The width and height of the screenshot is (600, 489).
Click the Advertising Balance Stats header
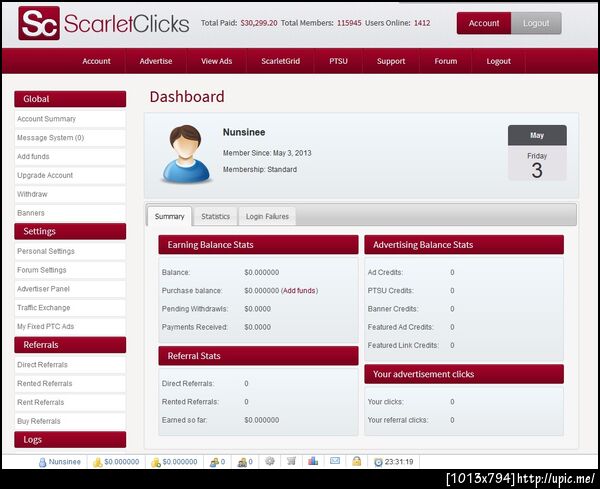[464, 244]
